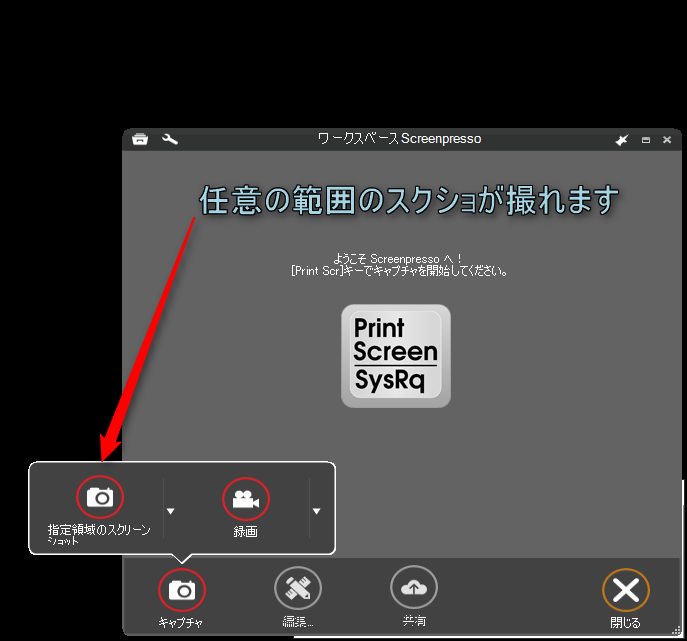Click the [Print Scr]キーでキャプチャを開始 text

[x=399, y=271]
